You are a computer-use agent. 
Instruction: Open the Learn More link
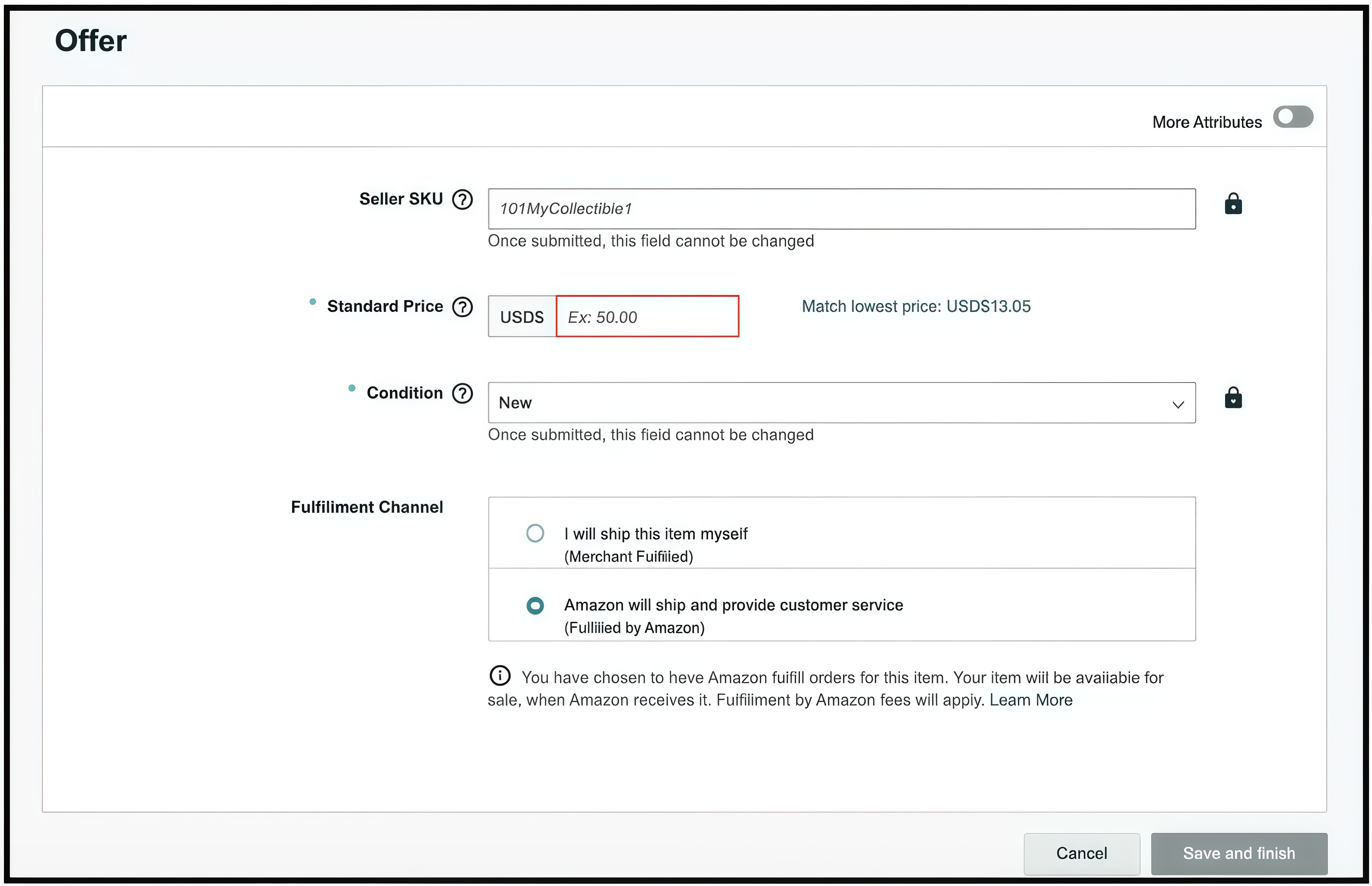click(x=1031, y=700)
